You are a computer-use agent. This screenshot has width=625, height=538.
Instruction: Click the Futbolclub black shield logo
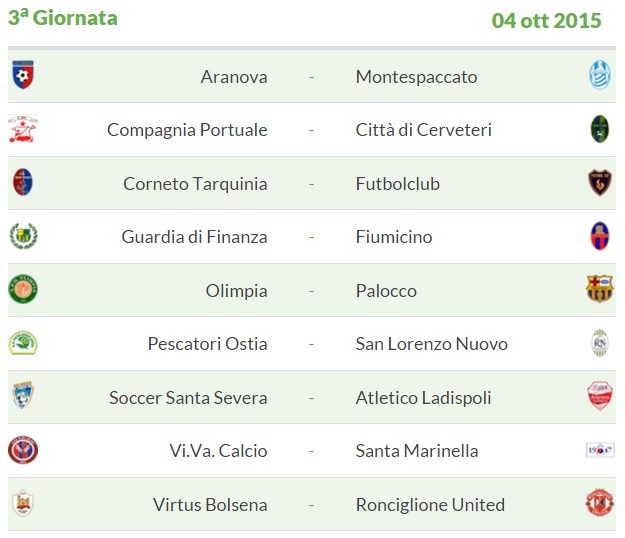(599, 183)
